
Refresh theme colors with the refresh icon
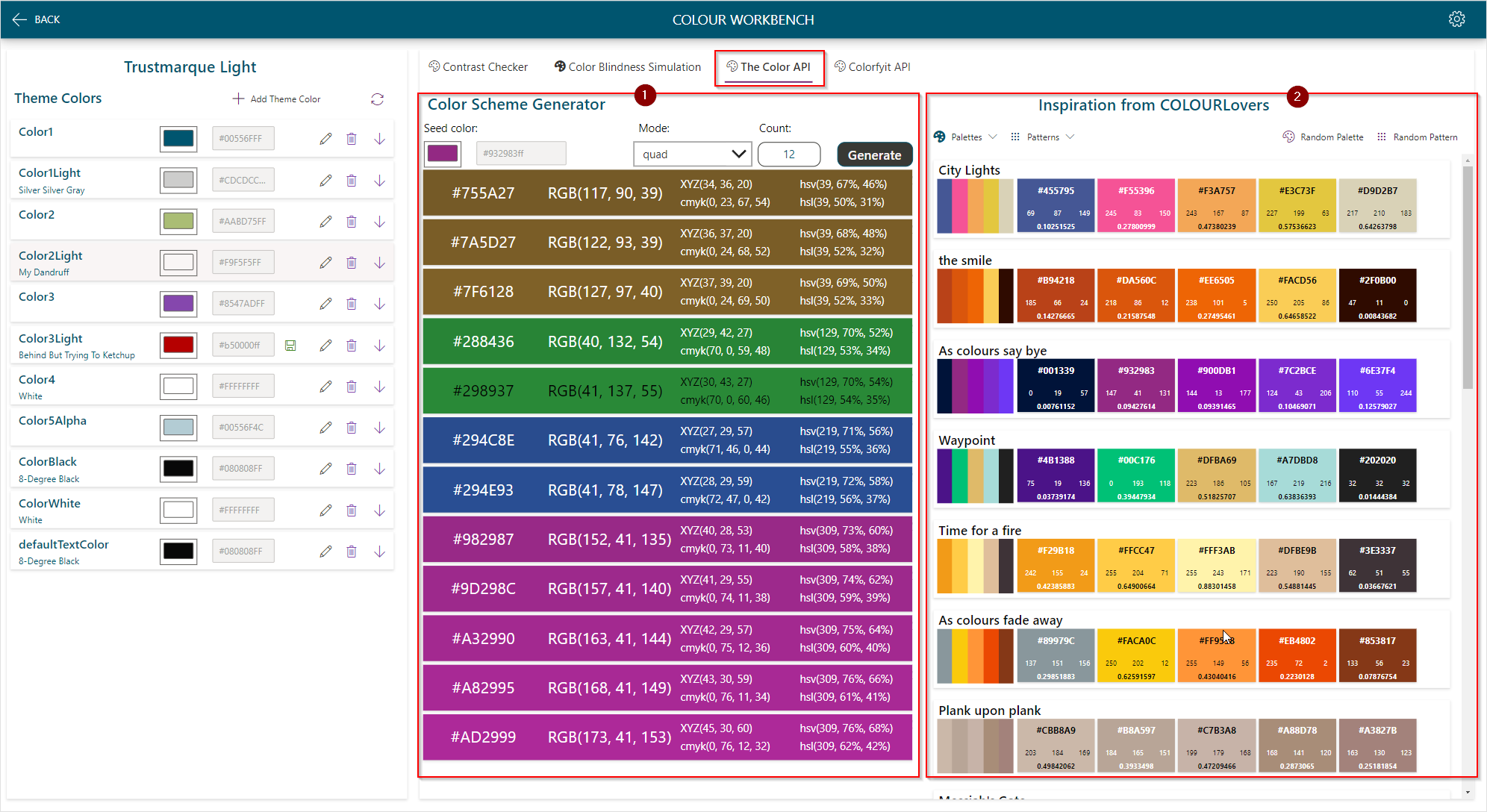click(377, 99)
